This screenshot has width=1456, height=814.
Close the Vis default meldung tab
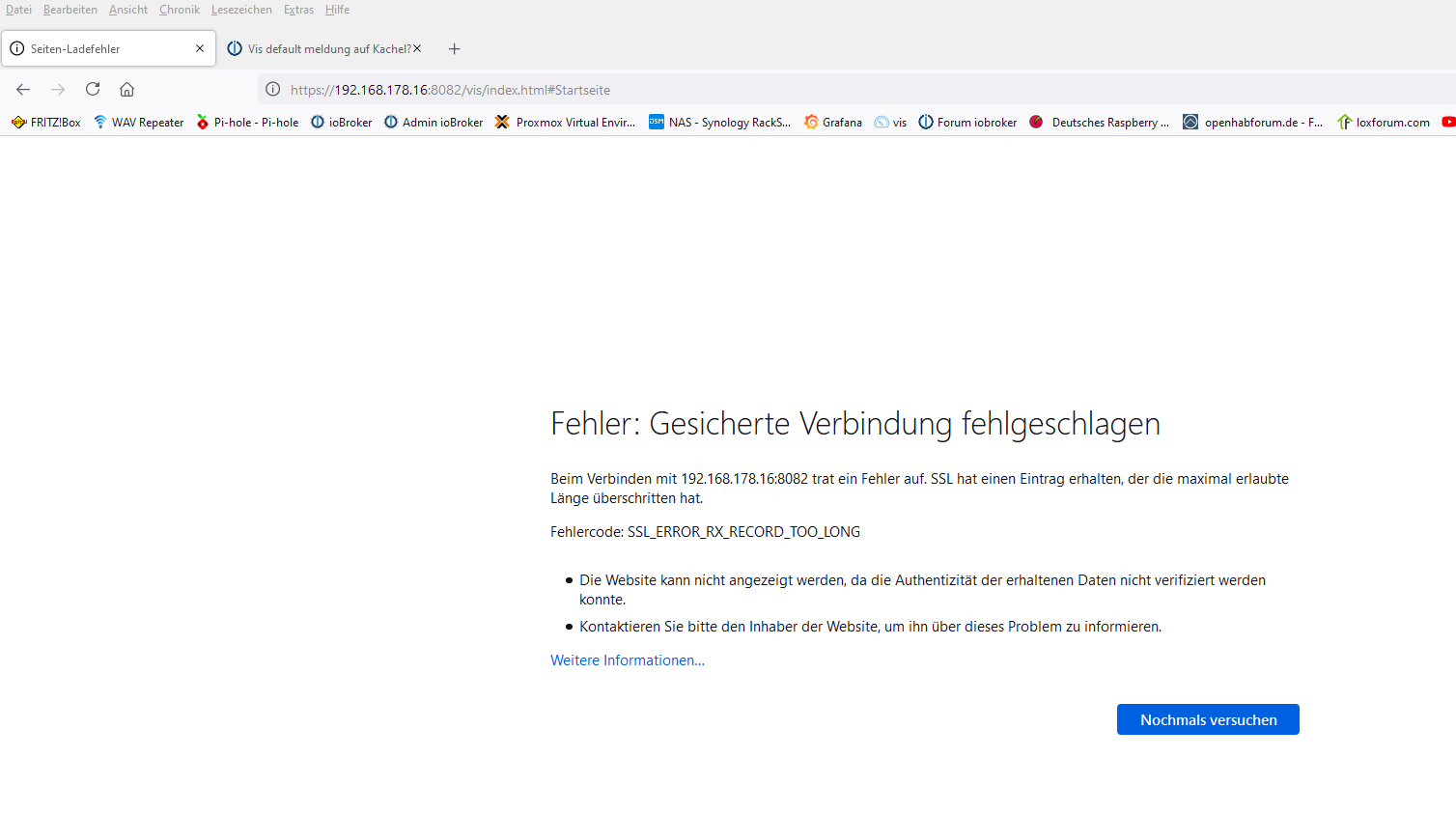[417, 48]
